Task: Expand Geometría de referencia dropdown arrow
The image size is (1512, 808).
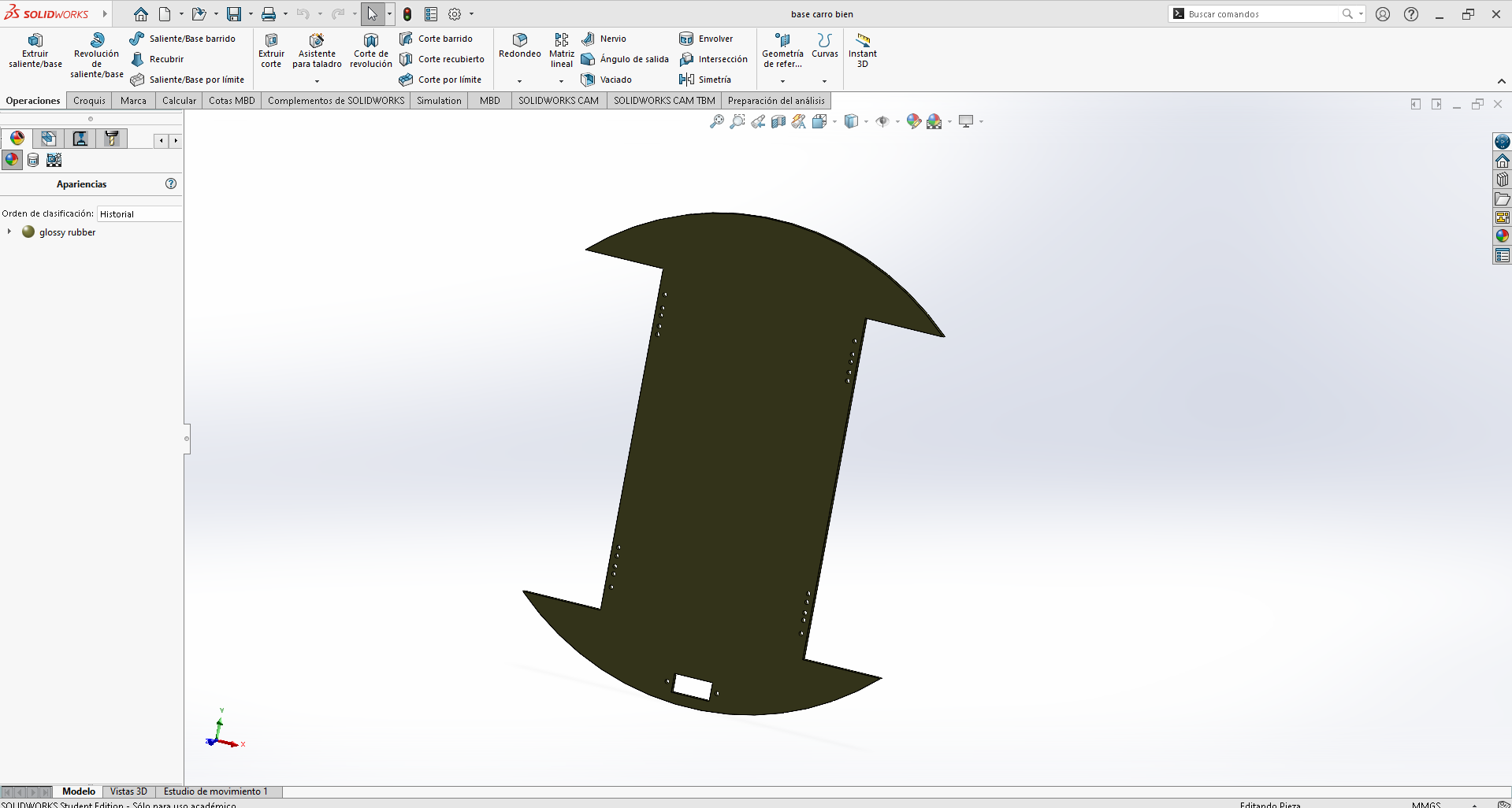Action: coord(782,81)
